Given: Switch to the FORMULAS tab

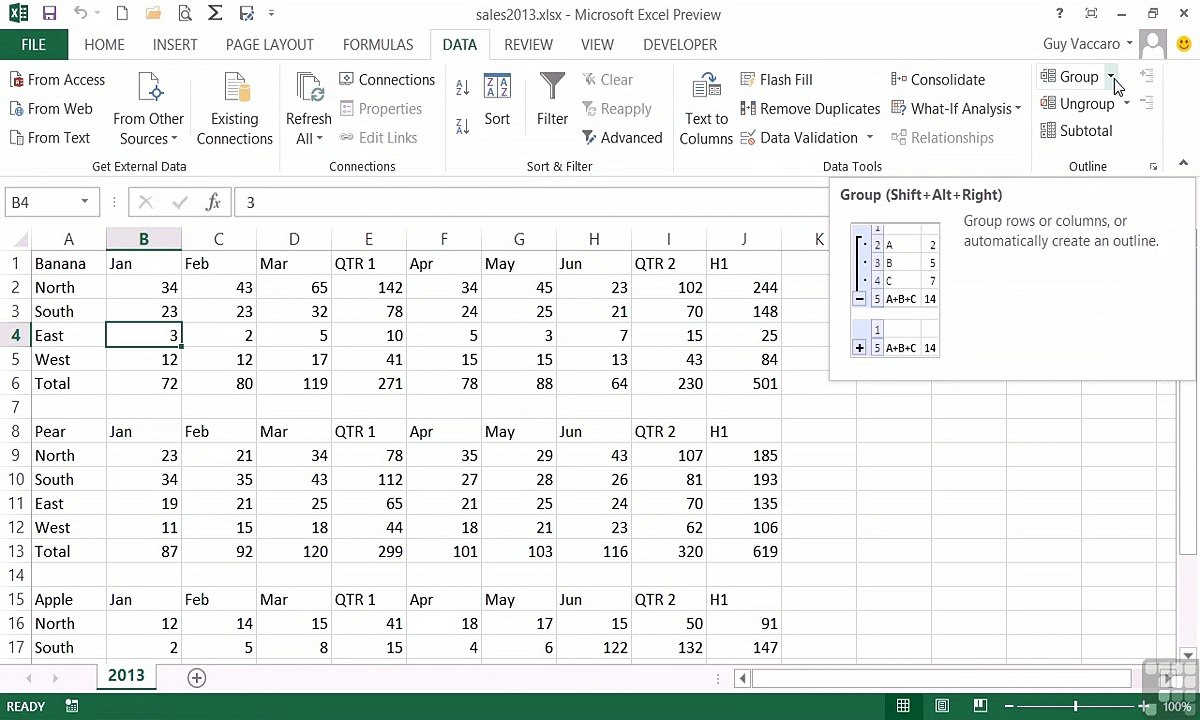Looking at the screenshot, I should point(378,44).
